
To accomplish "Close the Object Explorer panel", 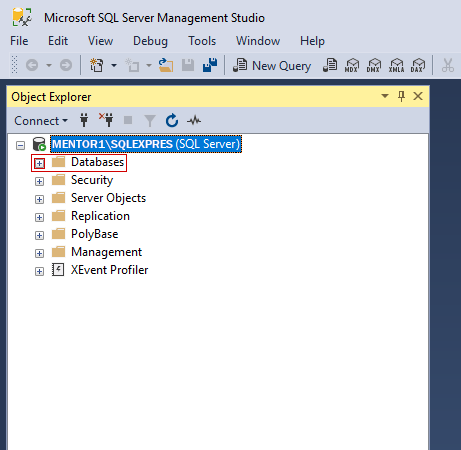I will tap(418, 96).
